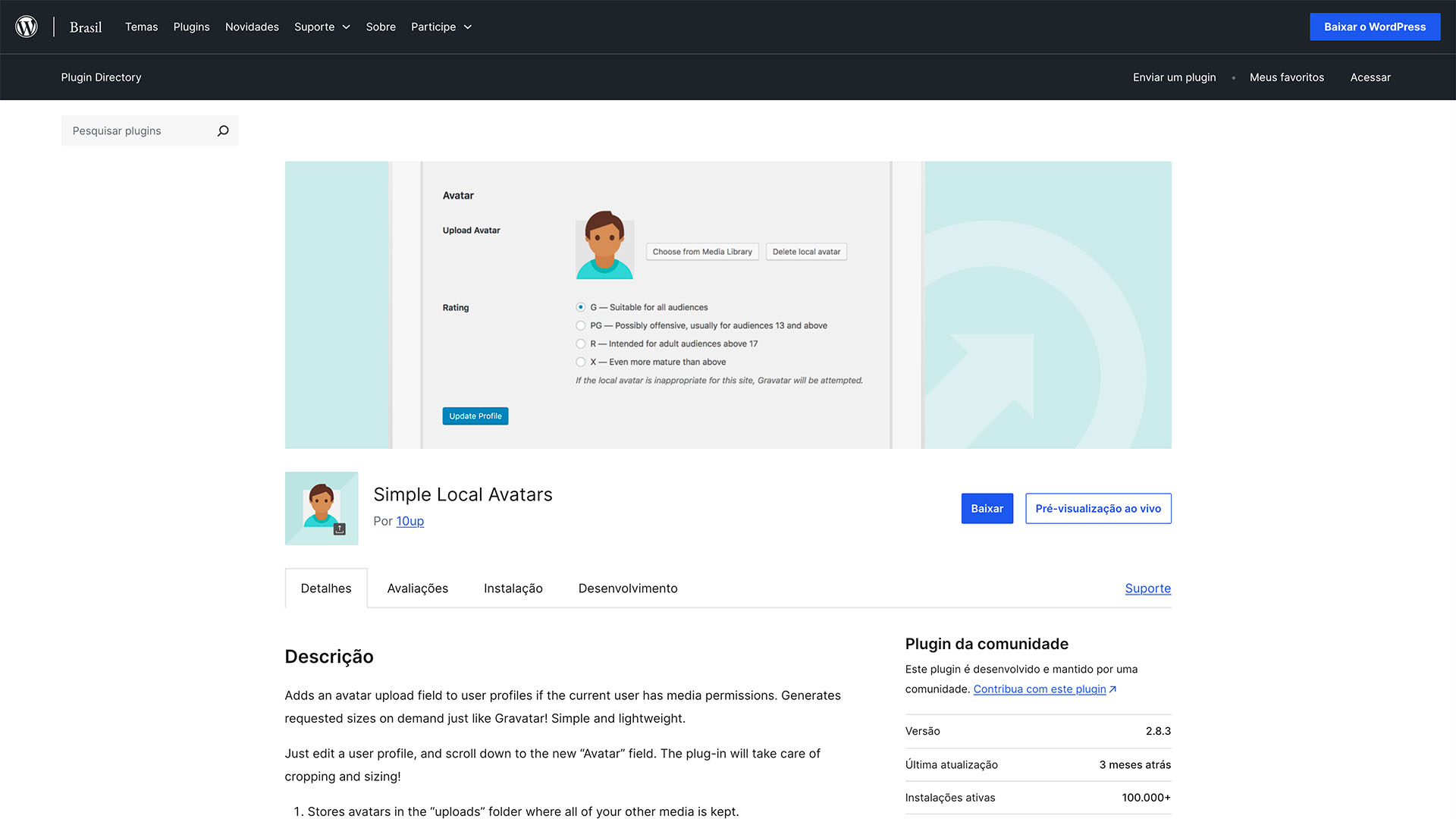Click Enviar um plugin link
This screenshot has width=1456, height=819.
pyautogui.click(x=1174, y=77)
